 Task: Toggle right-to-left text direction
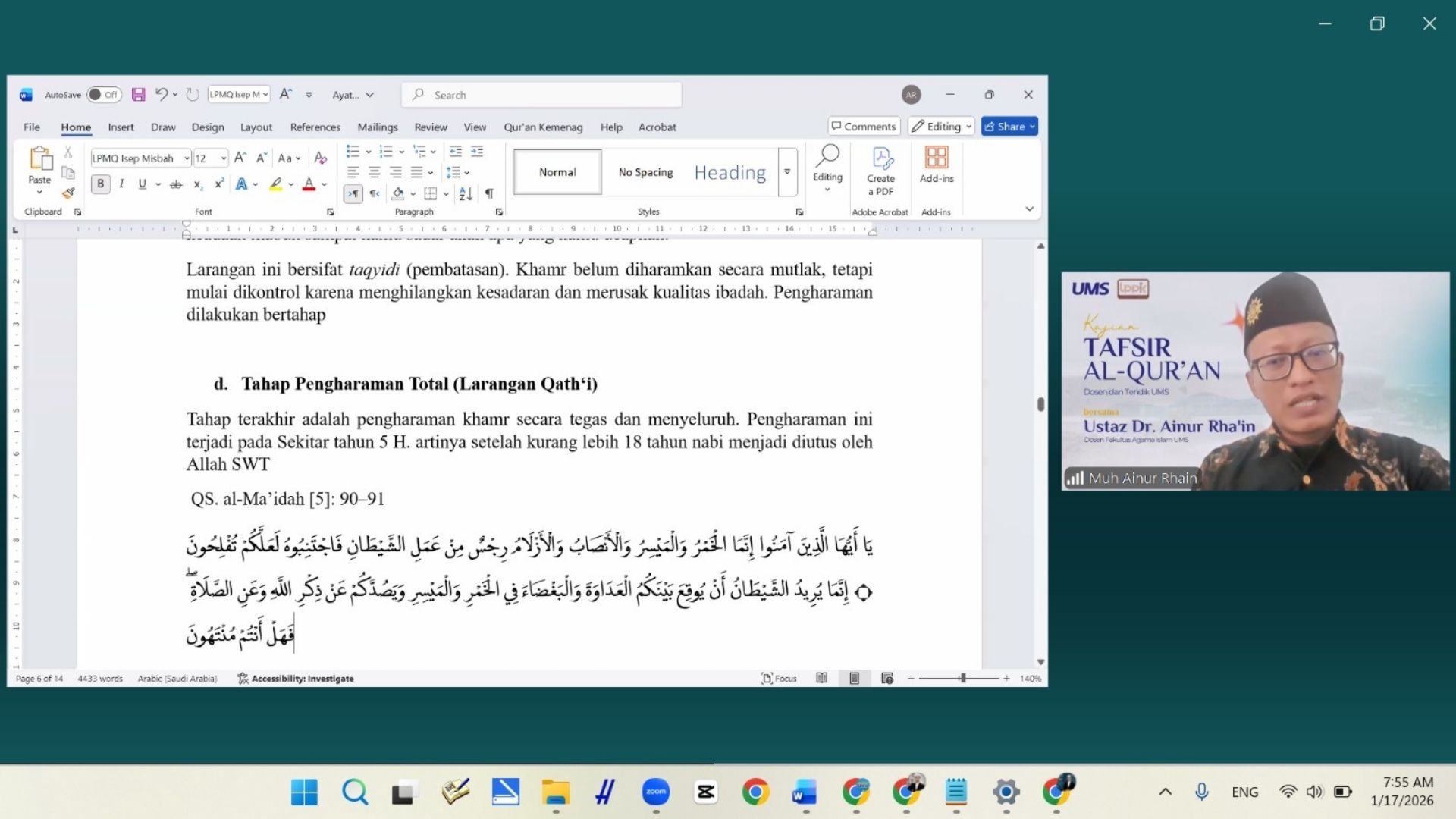tap(375, 194)
